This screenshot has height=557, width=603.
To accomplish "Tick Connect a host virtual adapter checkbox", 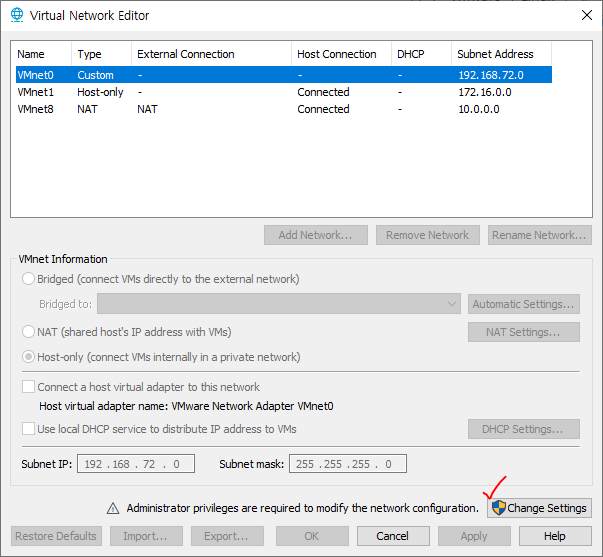I will coord(28,387).
